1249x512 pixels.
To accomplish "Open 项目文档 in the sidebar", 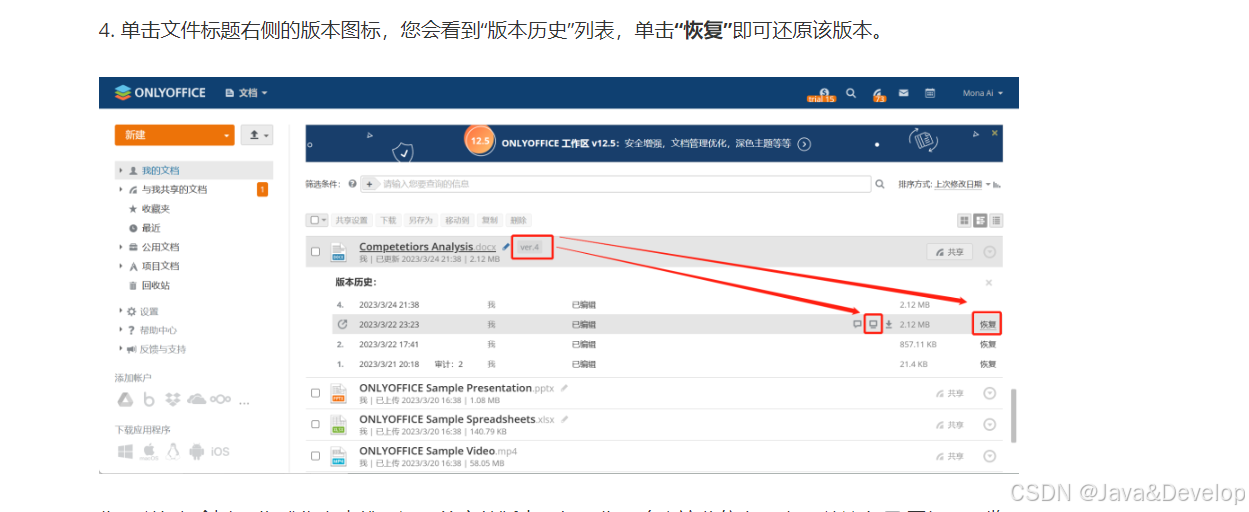I will coord(160,266).
